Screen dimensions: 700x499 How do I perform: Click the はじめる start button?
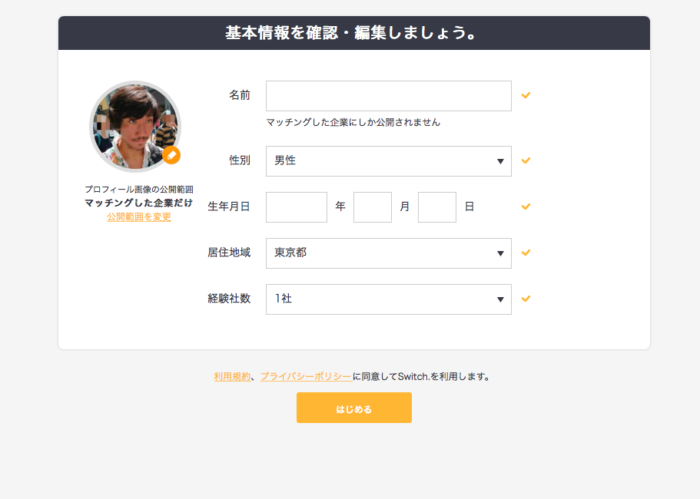click(x=354, y=408)
